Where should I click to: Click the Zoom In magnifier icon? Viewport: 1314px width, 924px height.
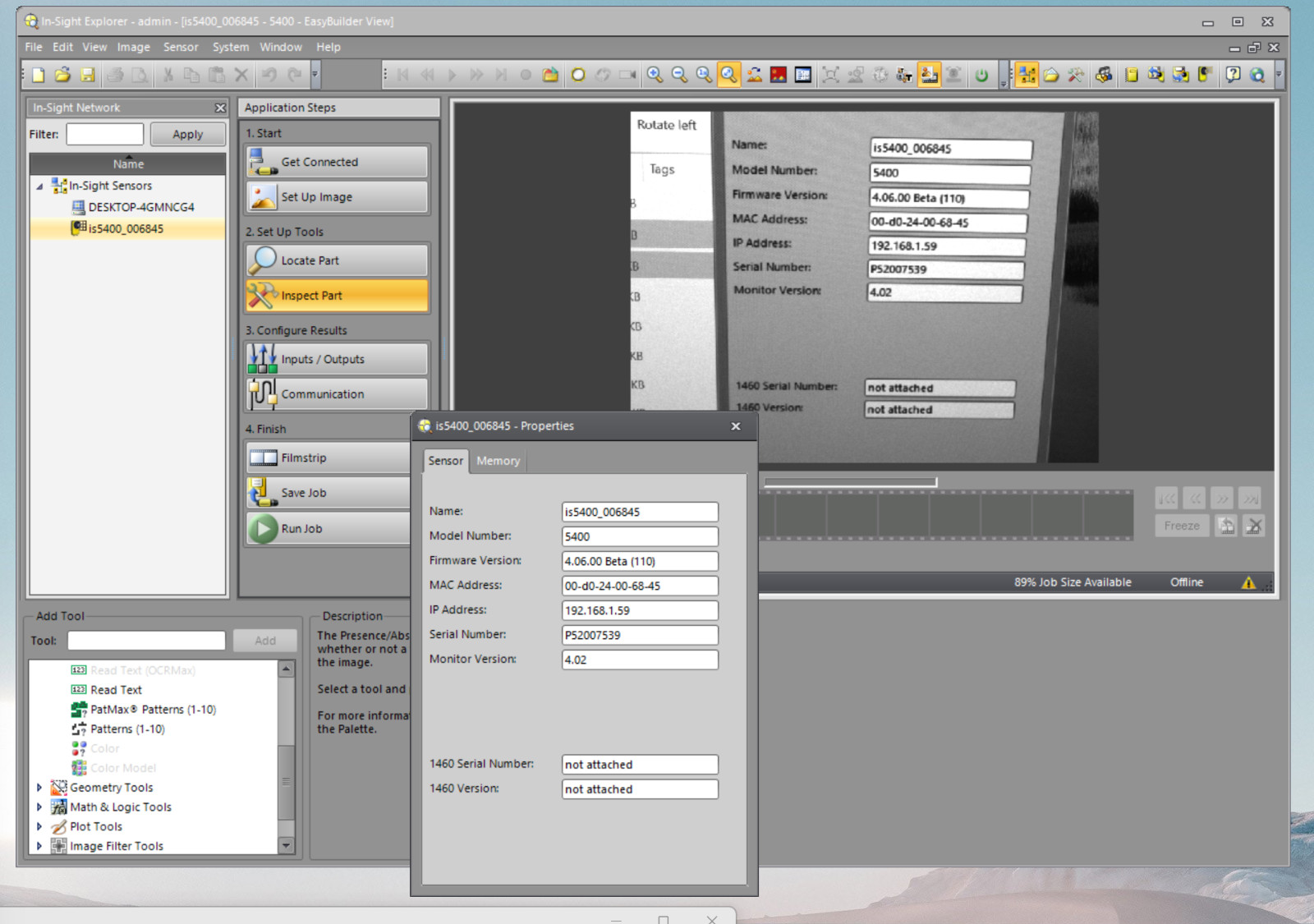click(655, 76)
